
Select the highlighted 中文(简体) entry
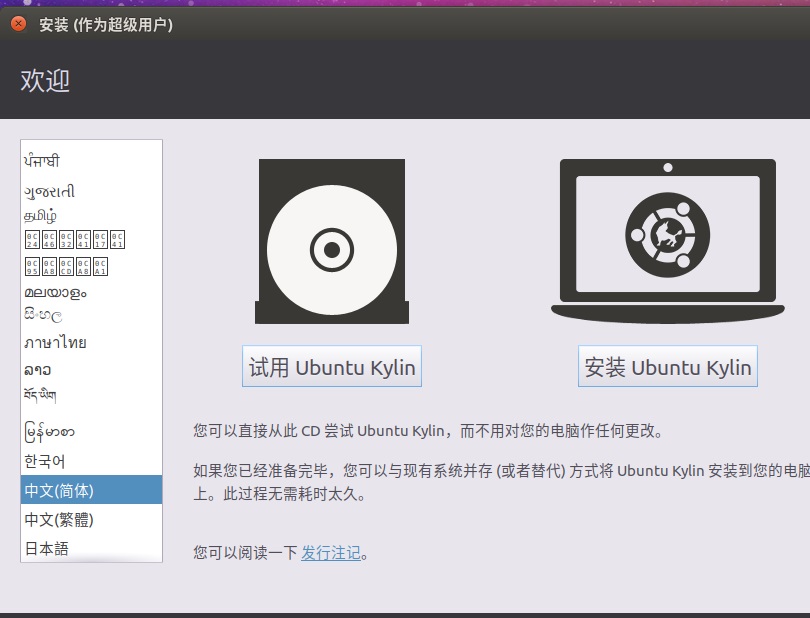(x=59, y=490)
